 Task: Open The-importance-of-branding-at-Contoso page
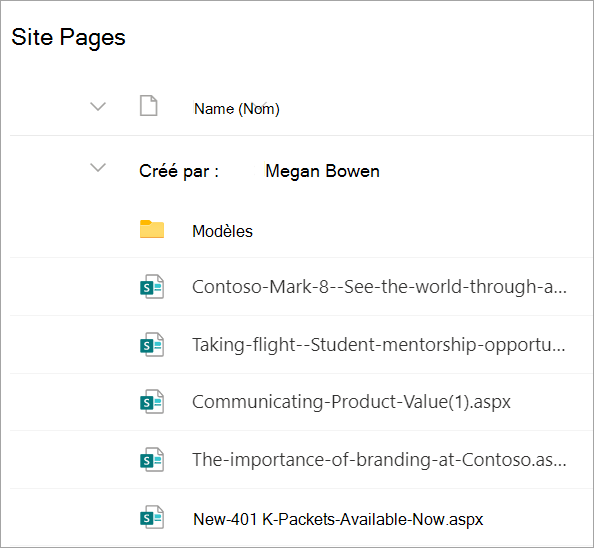[379, 460]
